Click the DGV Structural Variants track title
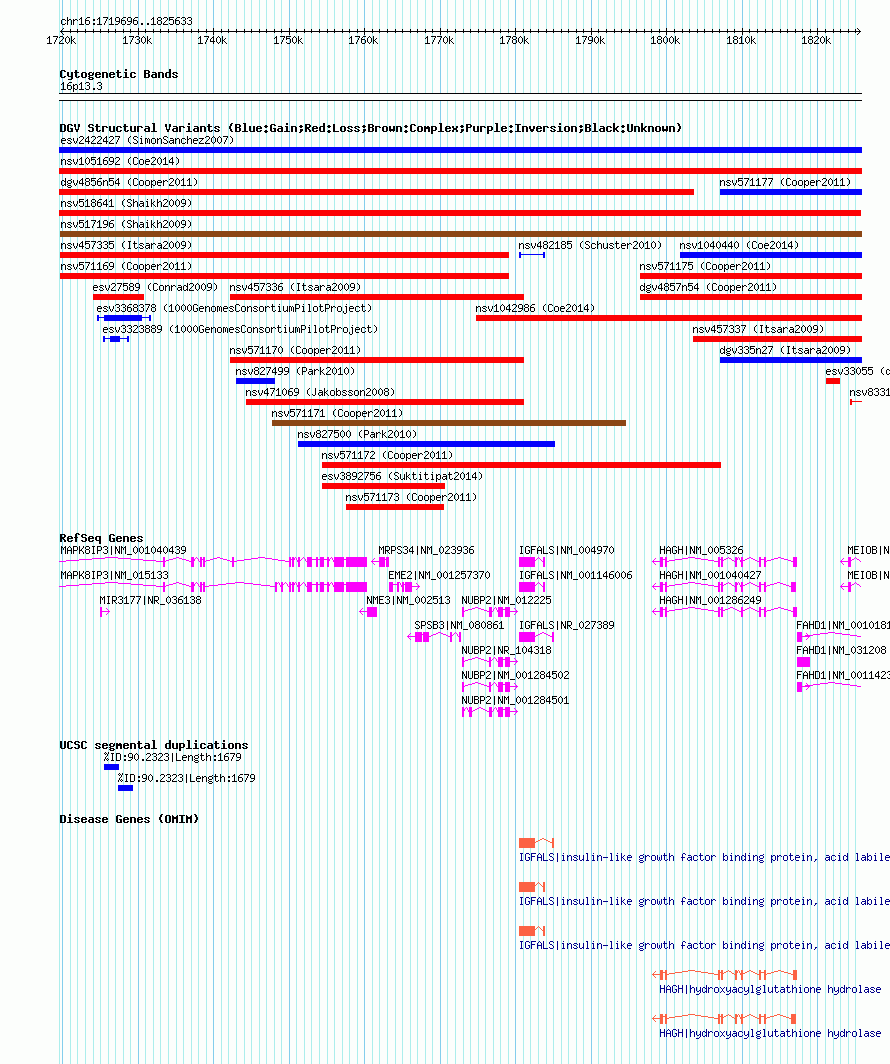 click(370, 128)
